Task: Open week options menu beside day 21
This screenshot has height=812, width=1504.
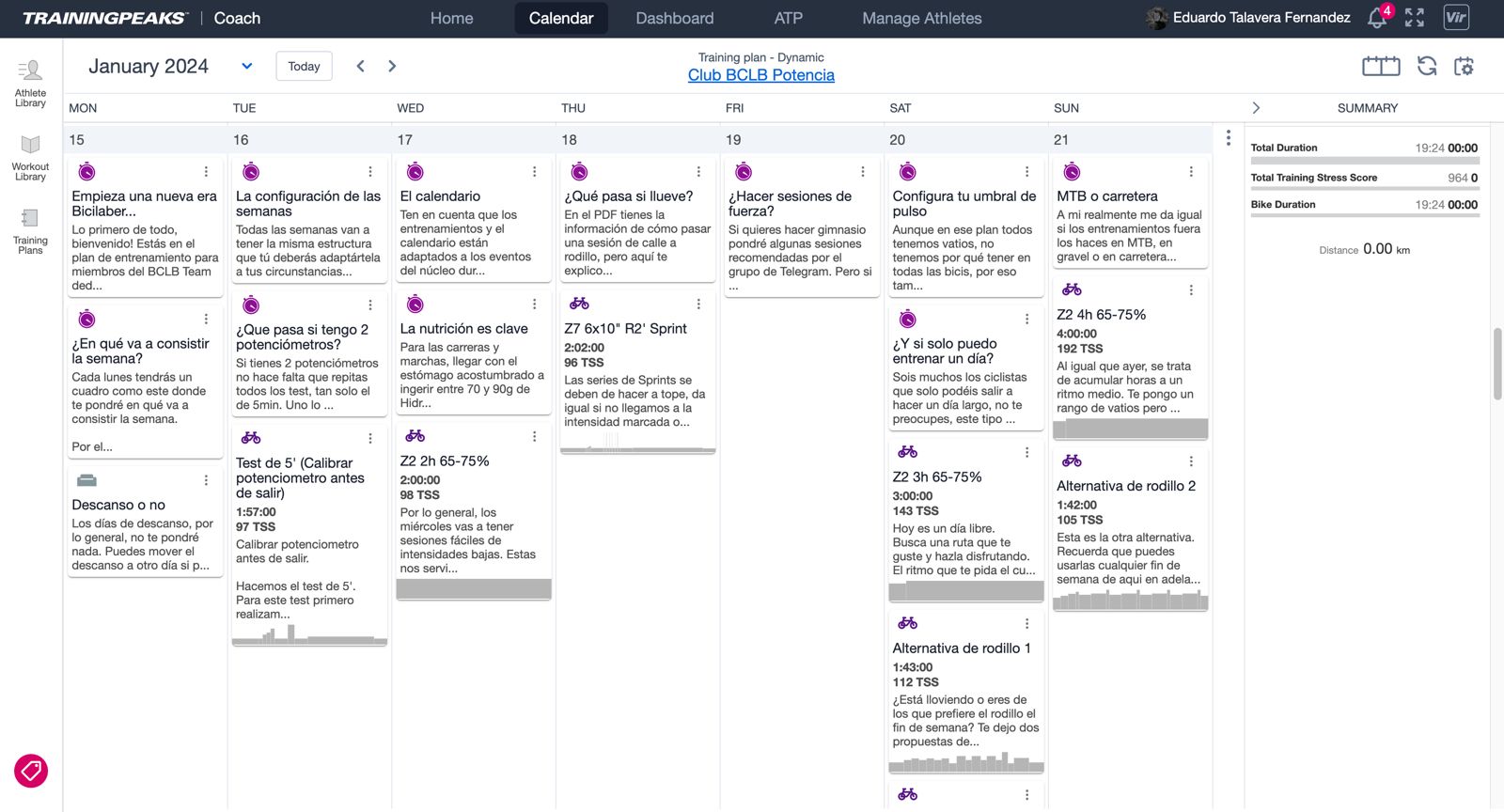Action: tap(1228, 138)
